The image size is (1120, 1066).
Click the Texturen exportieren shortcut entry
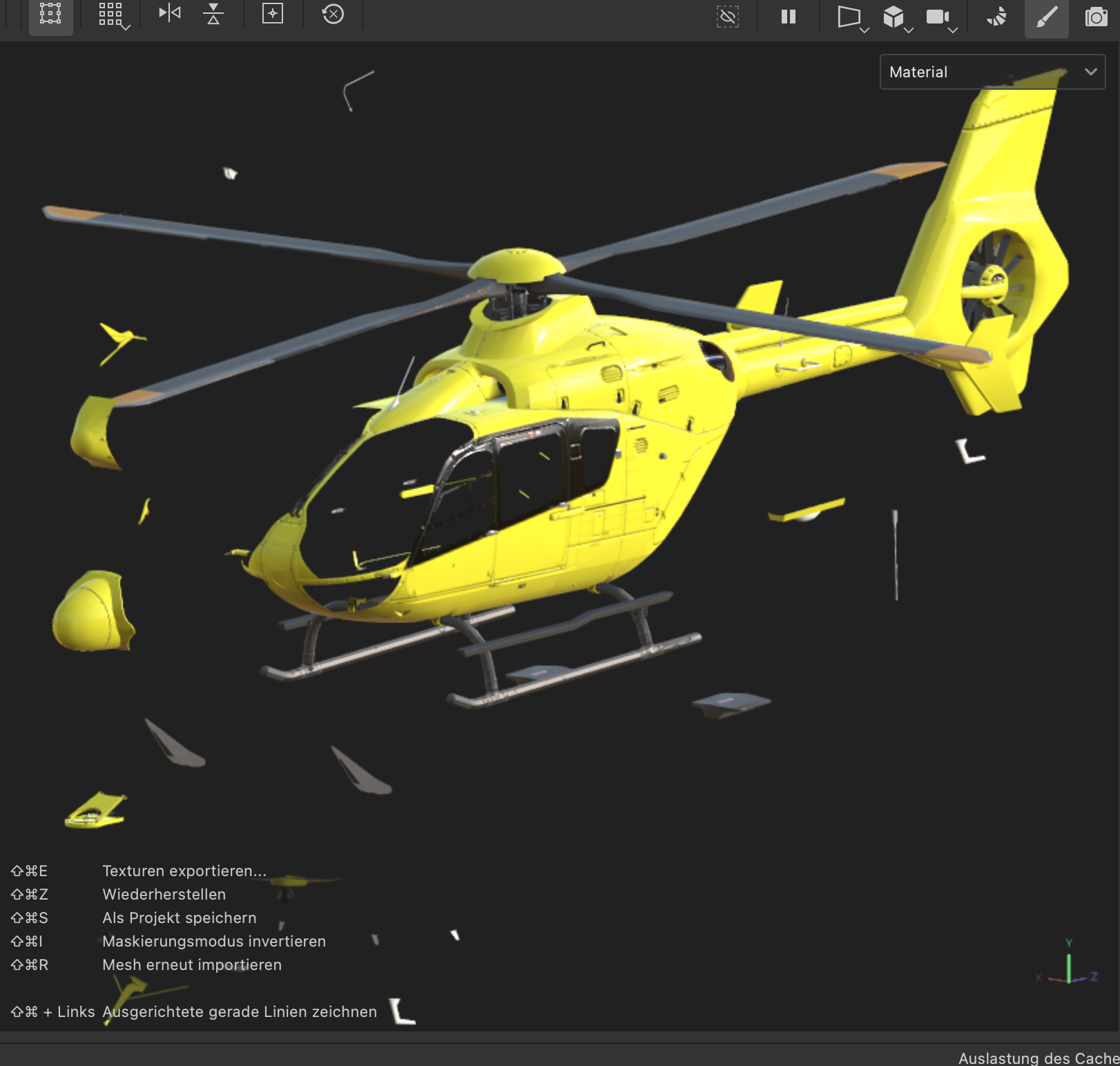coord(184,871)
